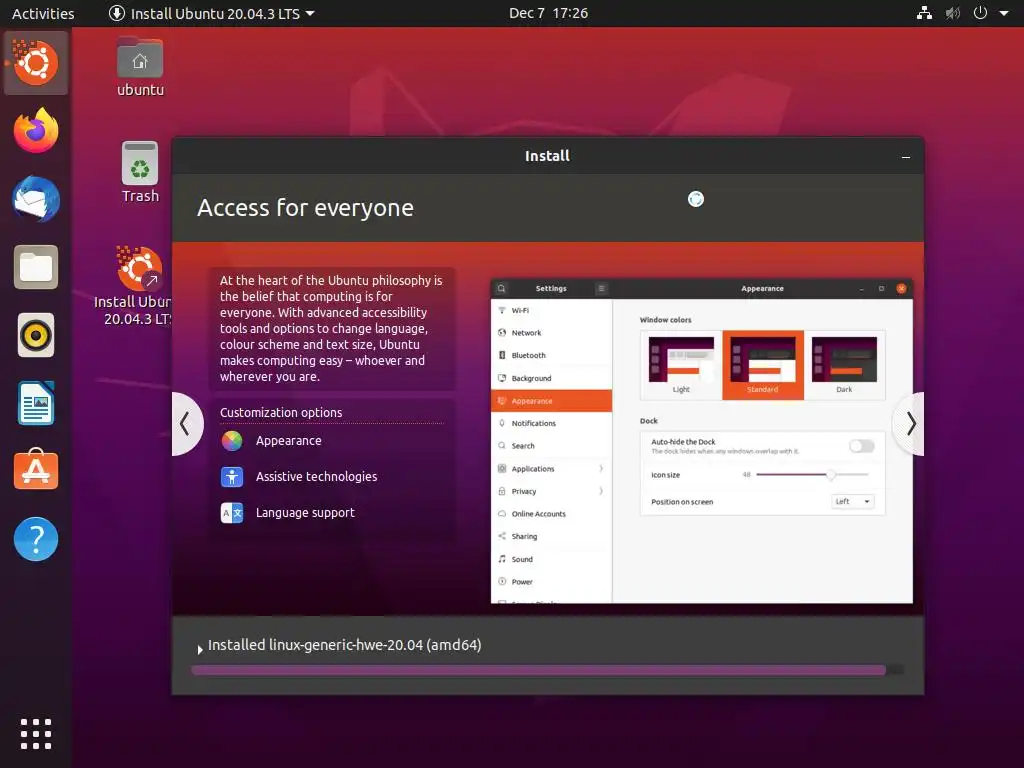The height and width of the screenshot is (768, 1024).
Task: Click the search icon in Settings preview
Action: click(502, 288)
